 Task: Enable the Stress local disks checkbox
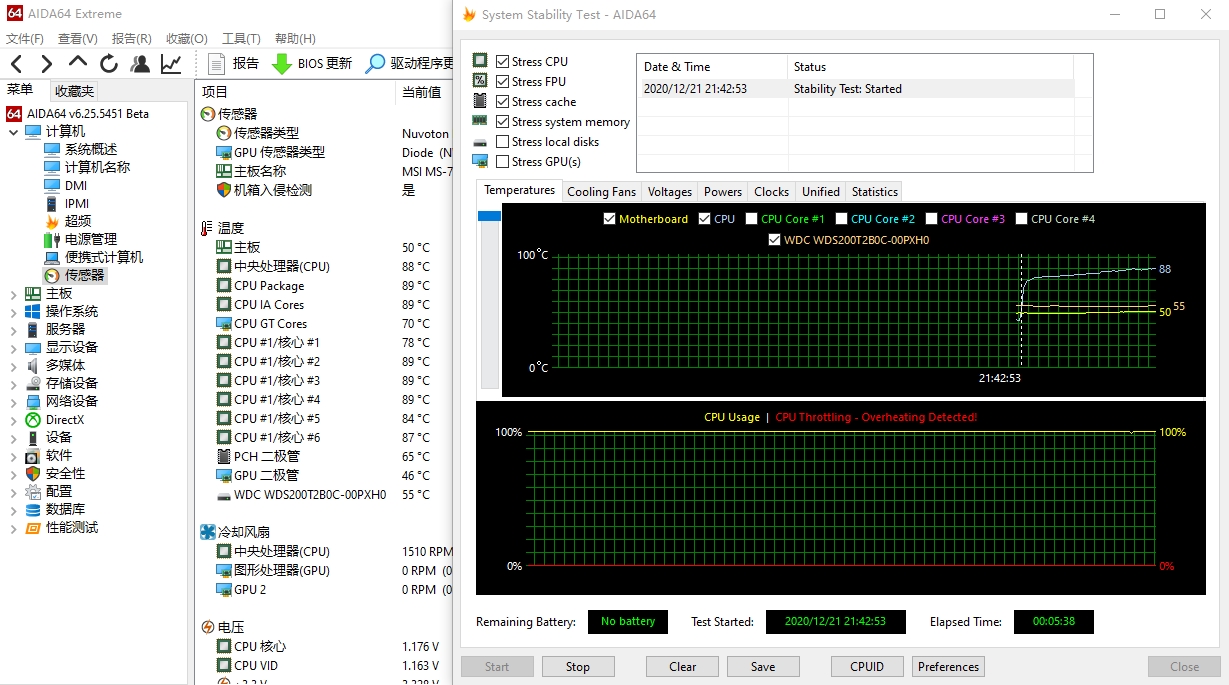click(x=502, y=141)
